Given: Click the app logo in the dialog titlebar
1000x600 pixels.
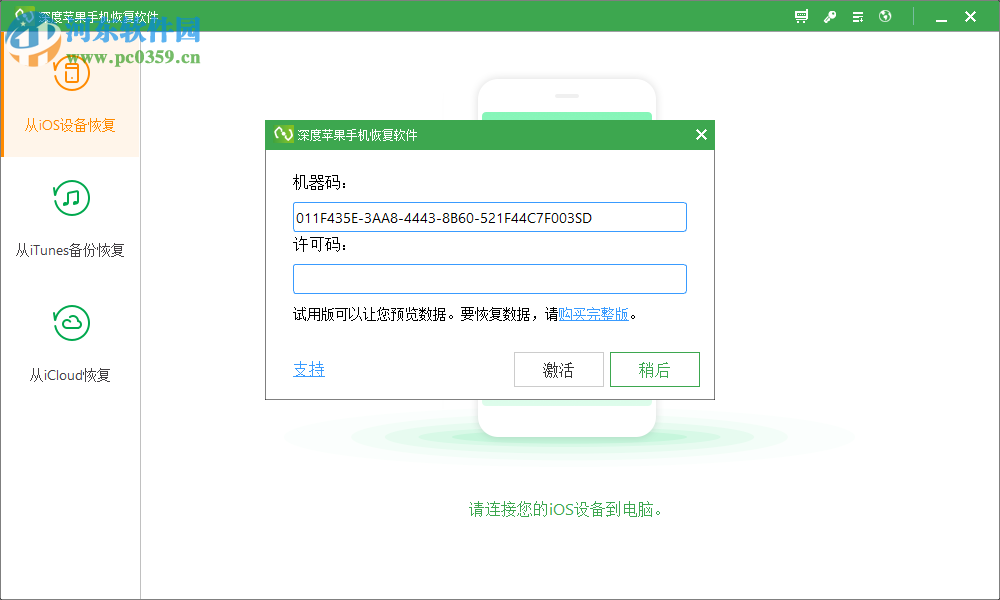Looking at the screenshot, I should (281, 134).
